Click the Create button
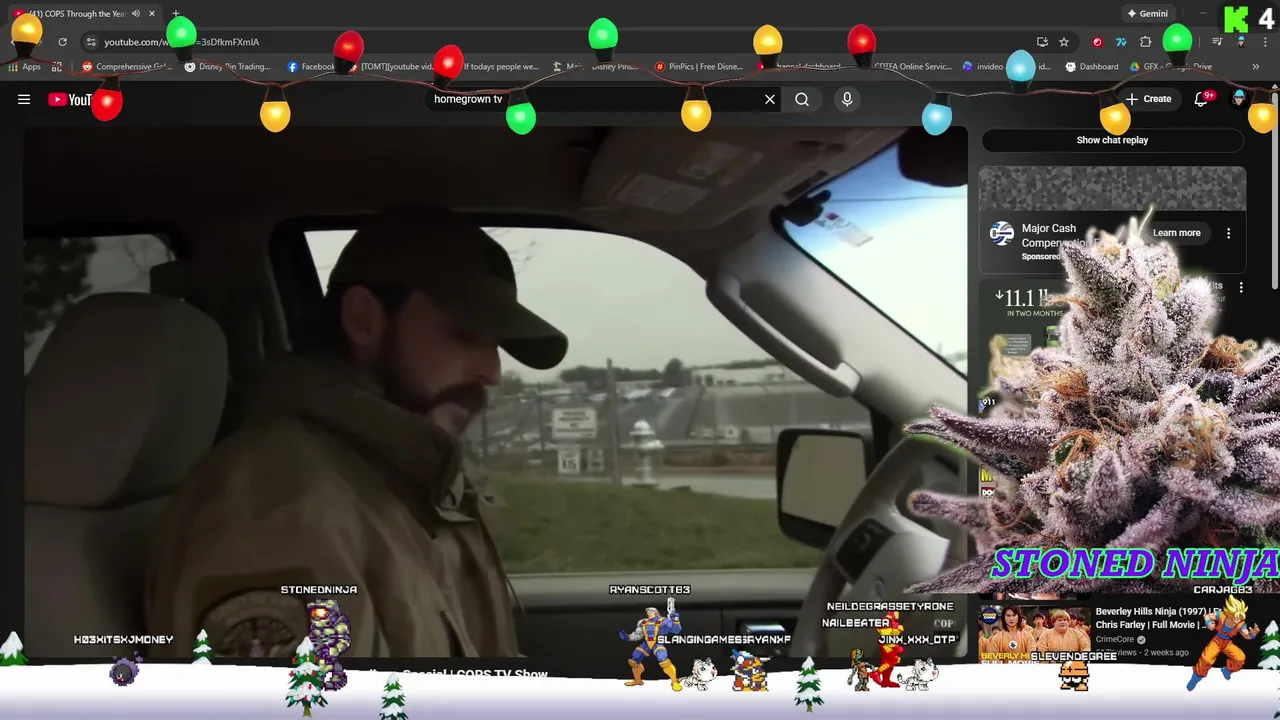The width and height of the screenshot is (1280, 720). (x=1148, y=99)
